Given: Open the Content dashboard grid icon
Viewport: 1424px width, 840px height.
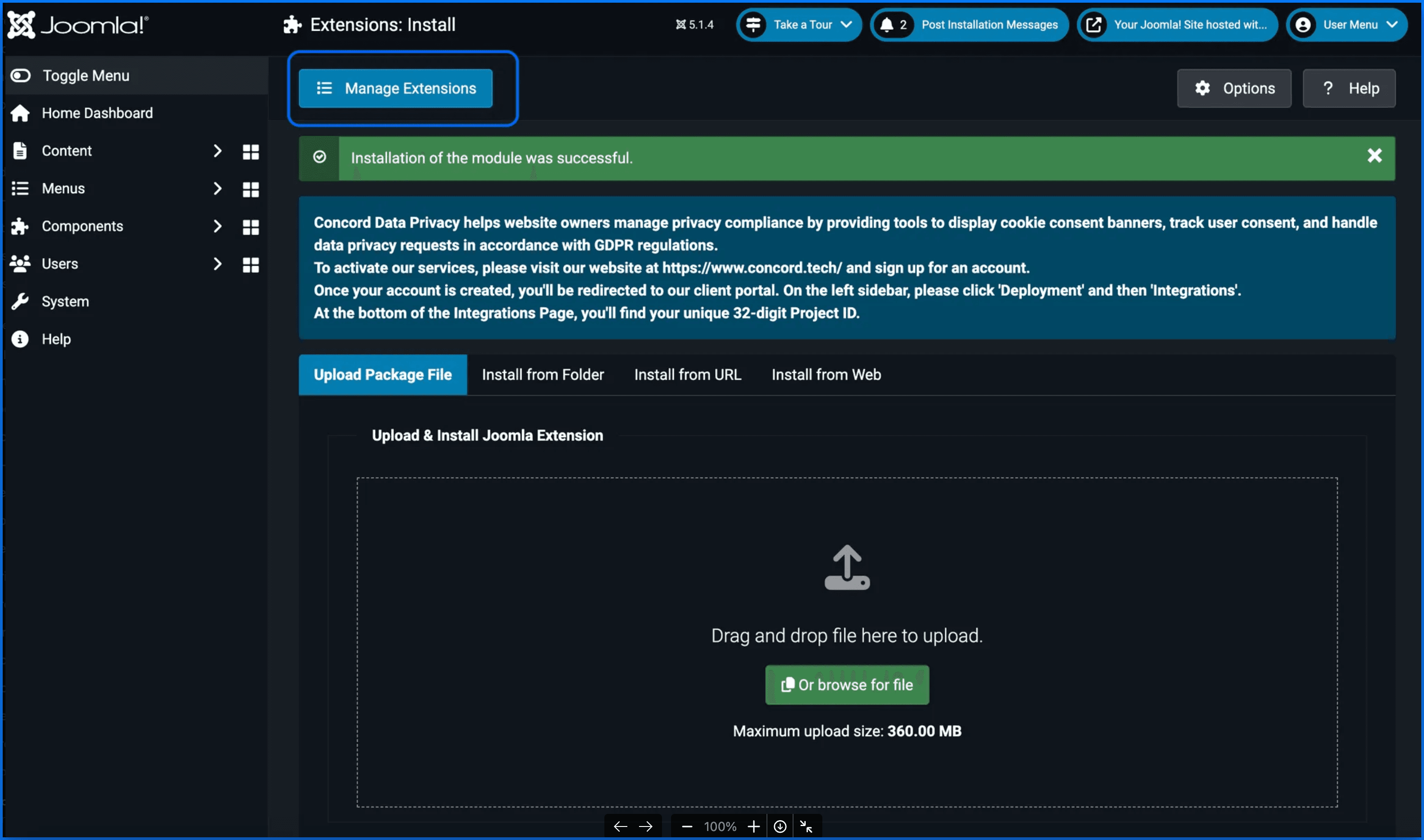Looking at the screenshot, I should tap(250, 151).
